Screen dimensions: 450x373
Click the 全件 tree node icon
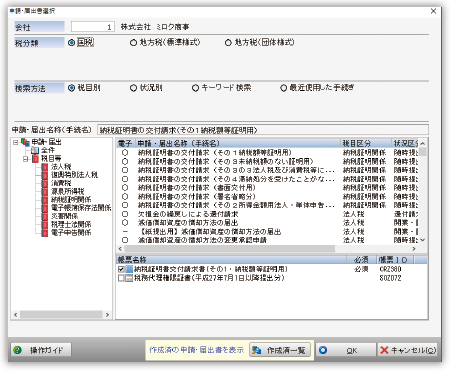coord(35,150)
